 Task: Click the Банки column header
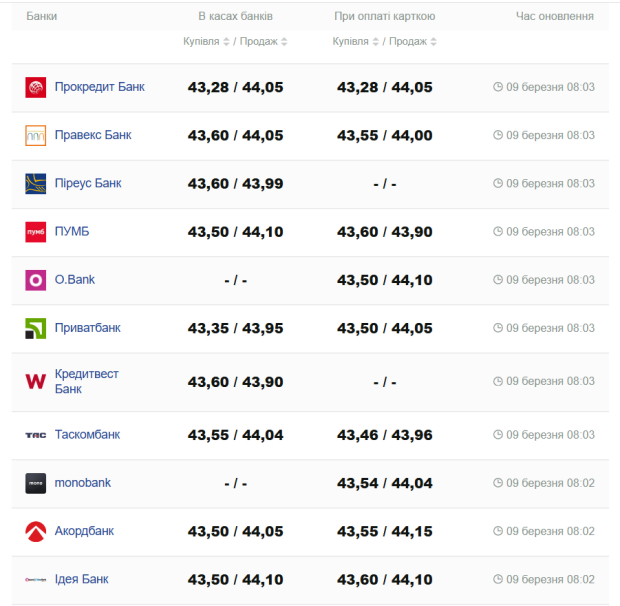[x=41, y=16]
